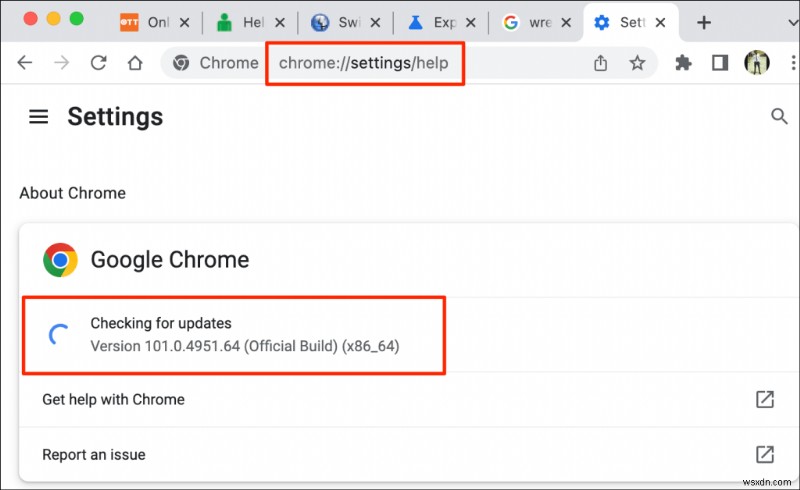Open 'Report an issue' row
This screenshot has width=800, height=490.
pos(408,454)
